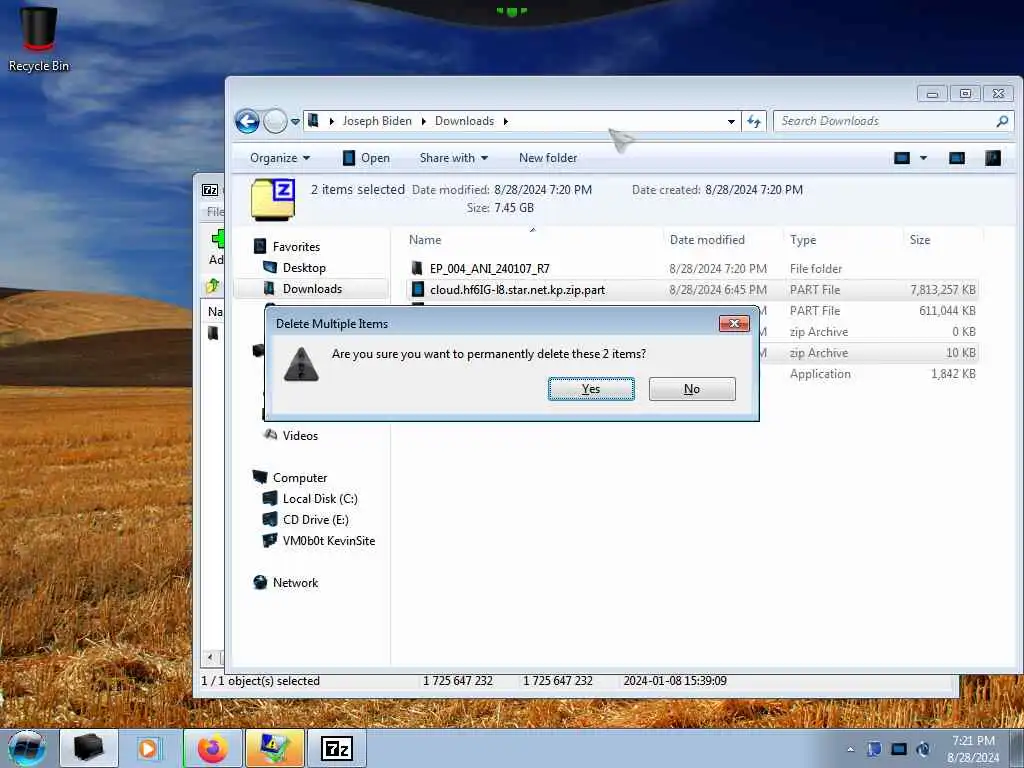Image resolution: width=1024 pixels, height=768 pixels.
Task: Toggle the preview pane icon
Action: pyautogui.click(x=957, y=158)
